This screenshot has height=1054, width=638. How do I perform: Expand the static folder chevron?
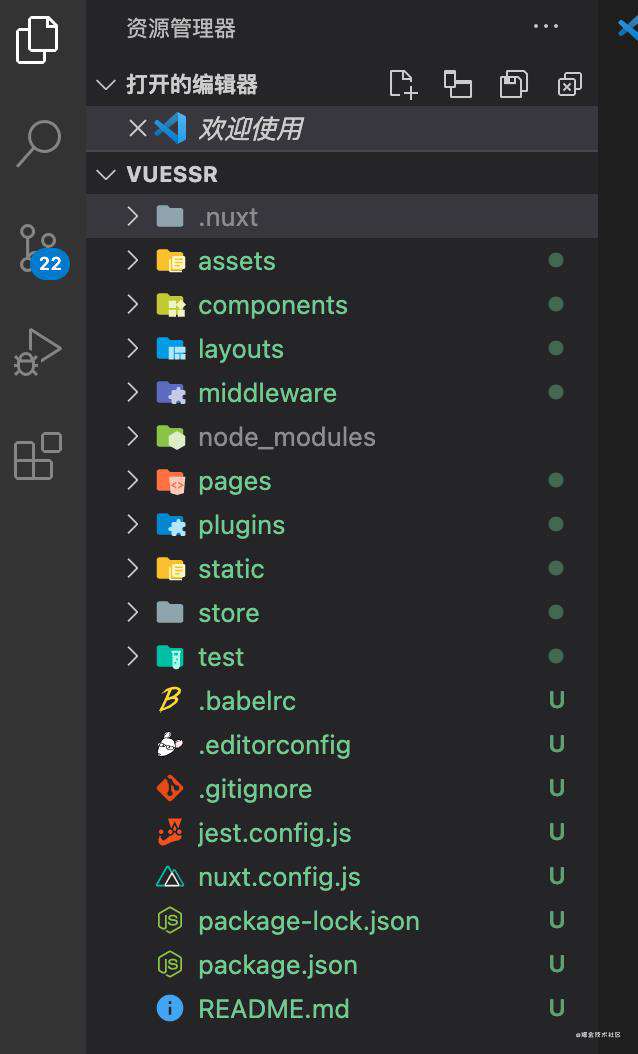(133, 569)
